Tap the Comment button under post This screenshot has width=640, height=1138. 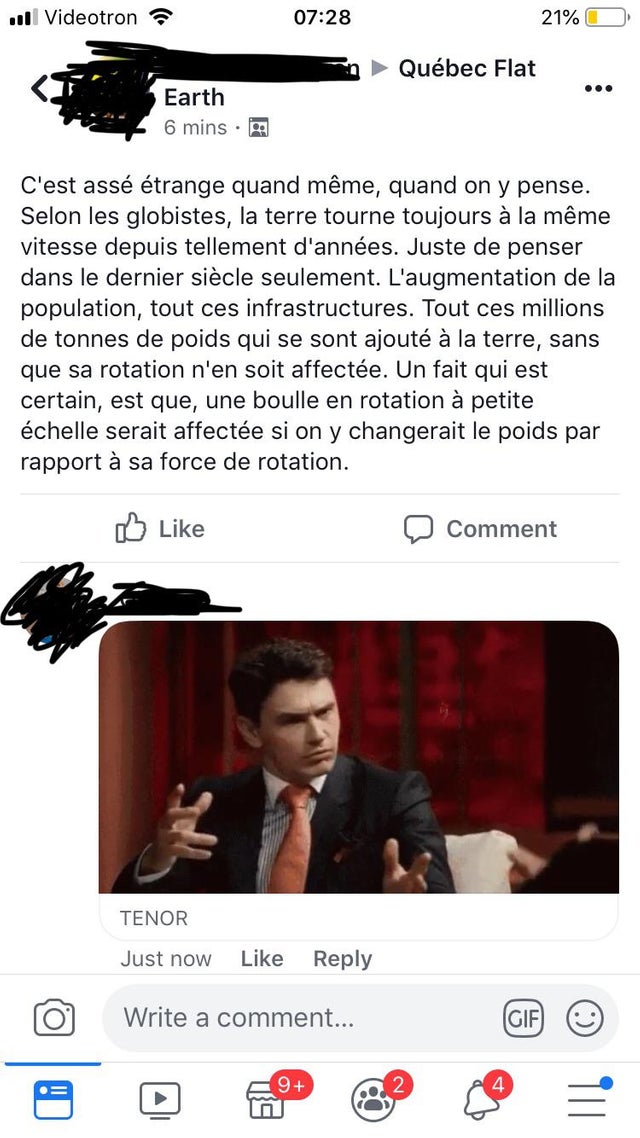tap(480, 529)
